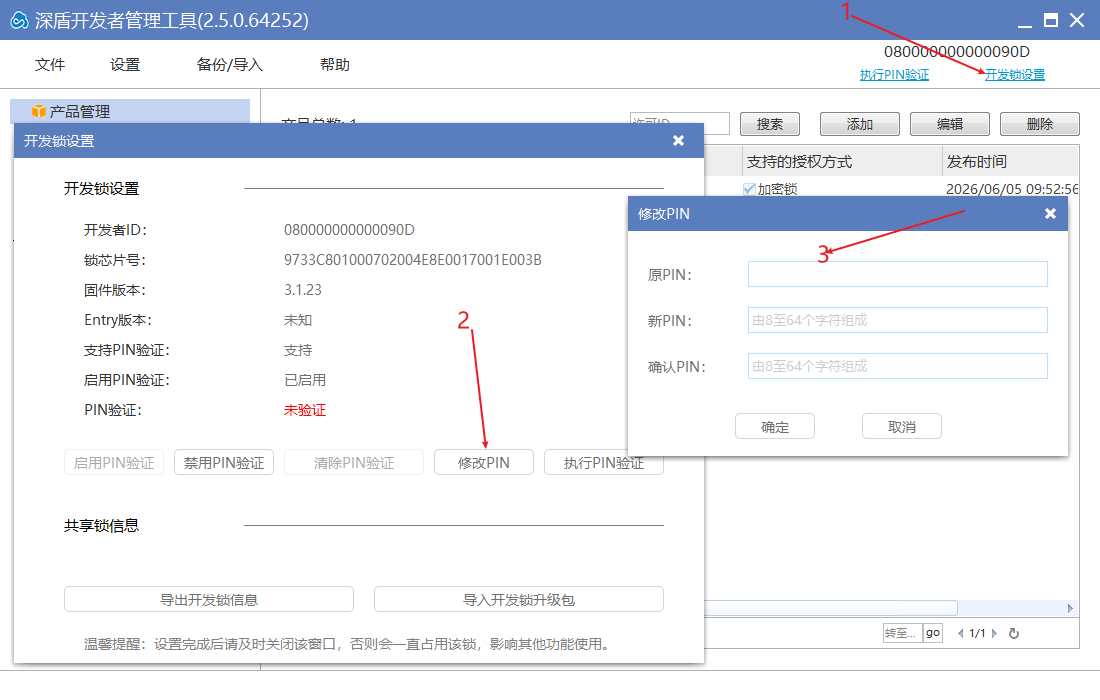Open the 文件 menu
Screen dimensions: 1100x700
click(x=50, y=65)
